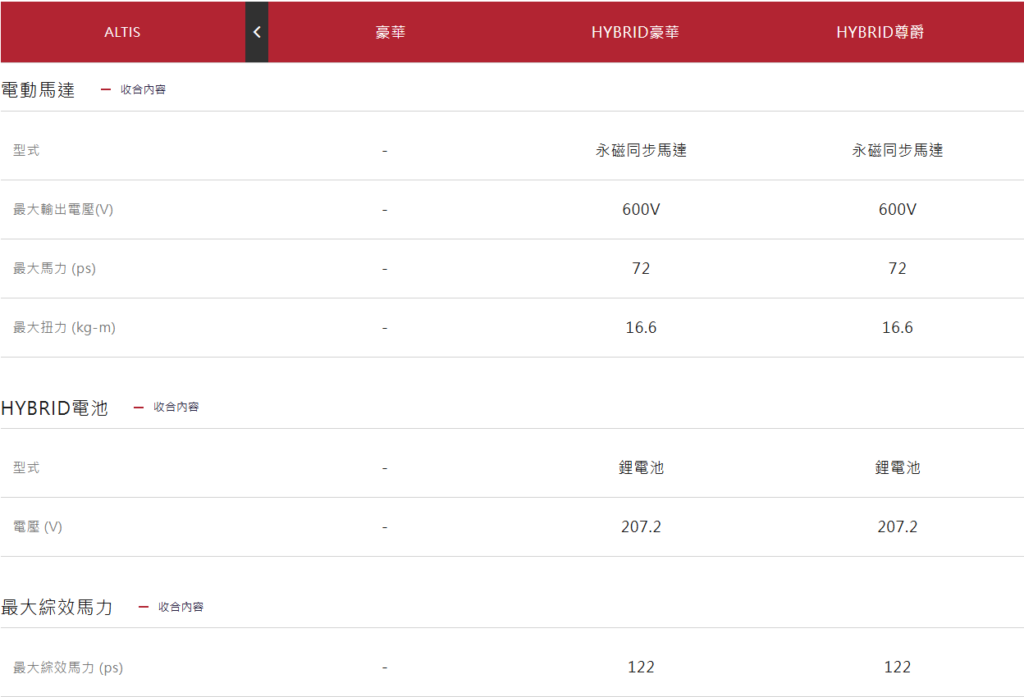Click the left chevron arrow beside ALTIS
Image resolution: width=1024 pixels, height=697 pixels.
tap(257, 32)
